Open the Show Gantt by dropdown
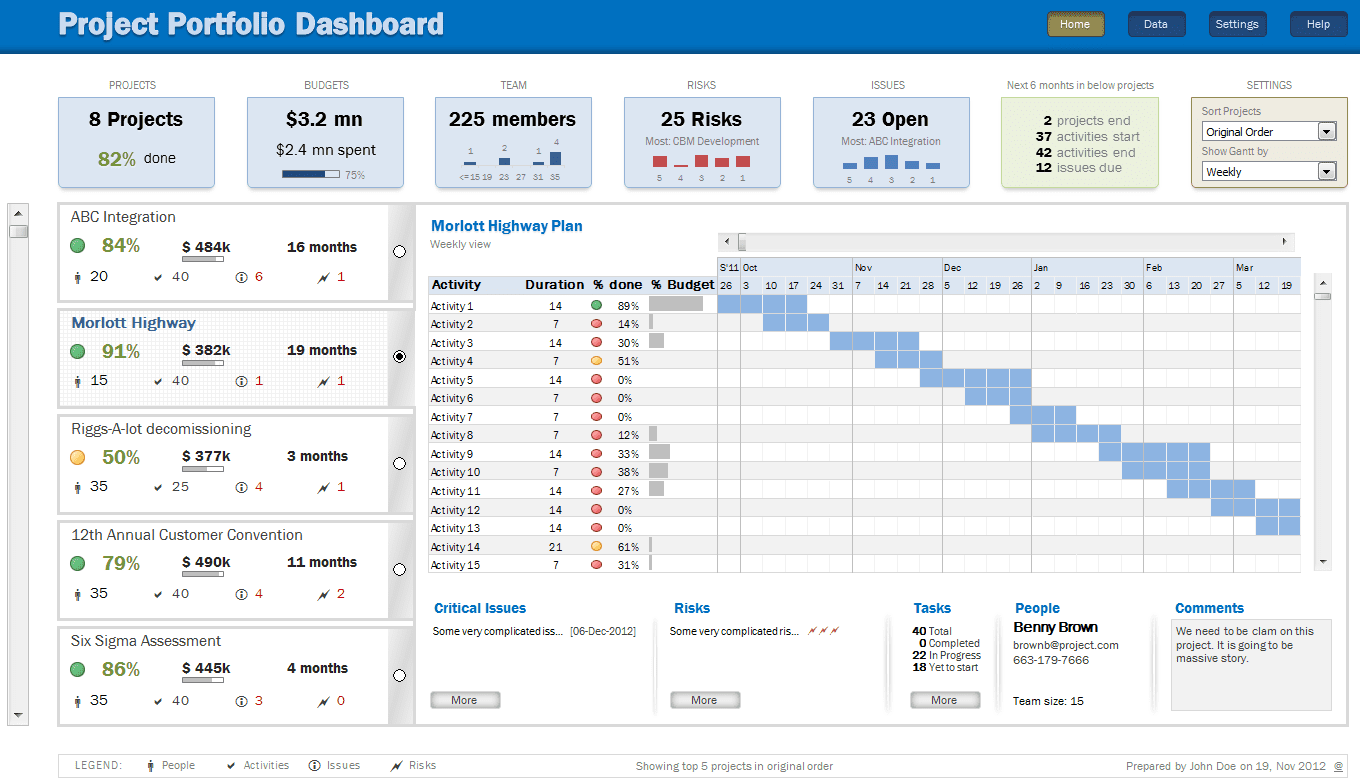 click(x=1326, y=171)
